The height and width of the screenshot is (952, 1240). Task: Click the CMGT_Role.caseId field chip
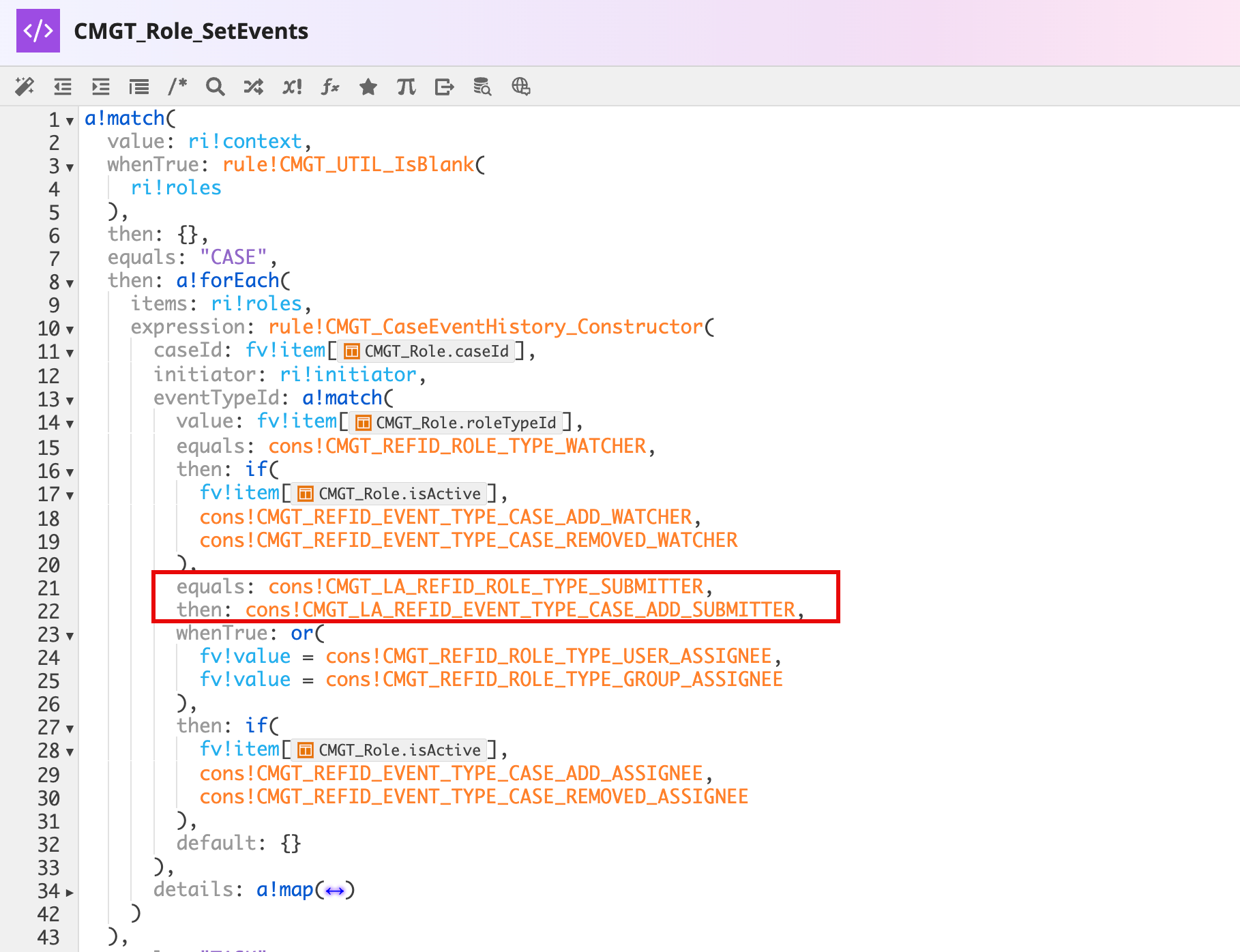click(x=426, y=351)
